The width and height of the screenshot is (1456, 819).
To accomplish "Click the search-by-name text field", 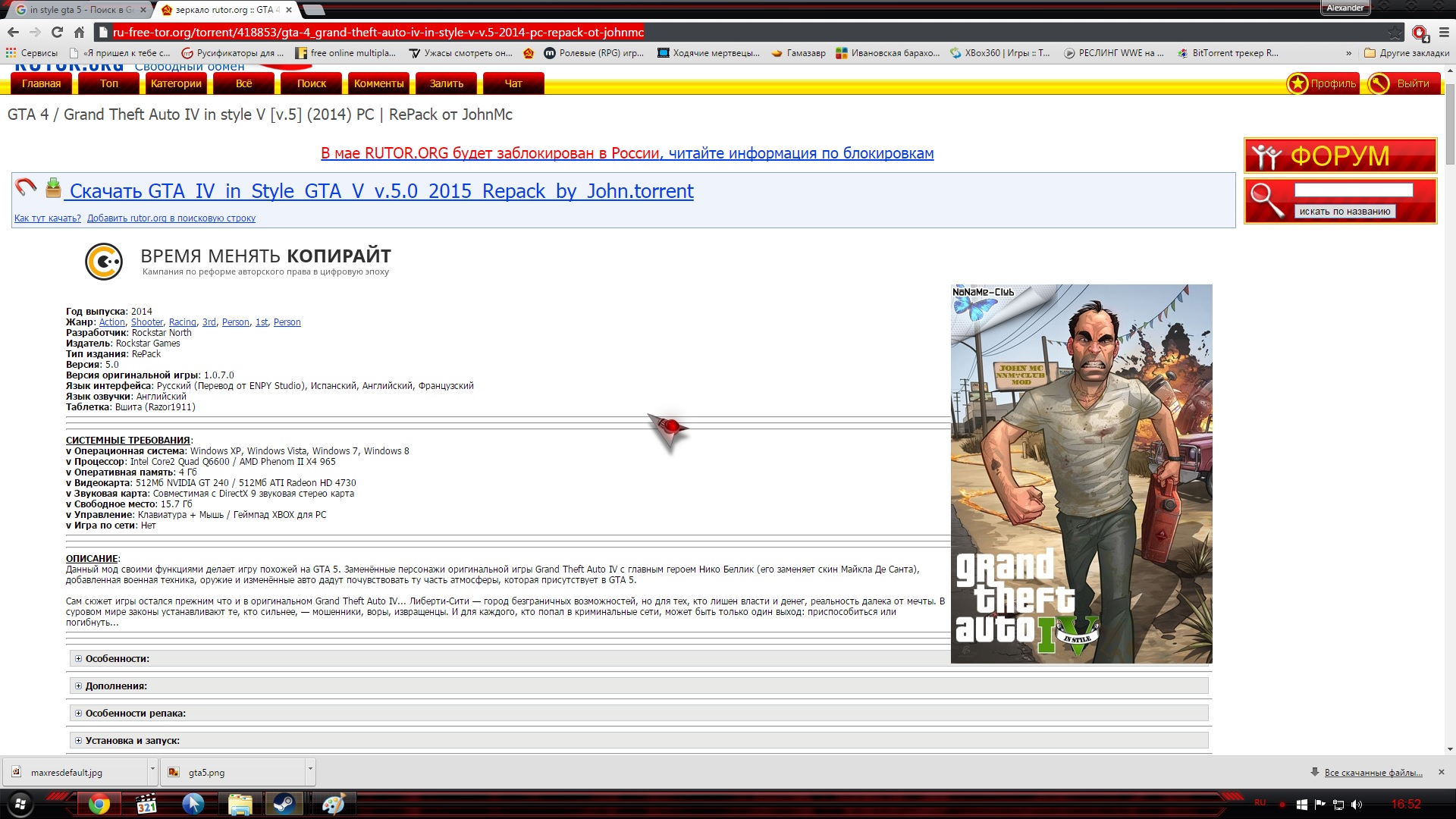I will pos(1353,190).
